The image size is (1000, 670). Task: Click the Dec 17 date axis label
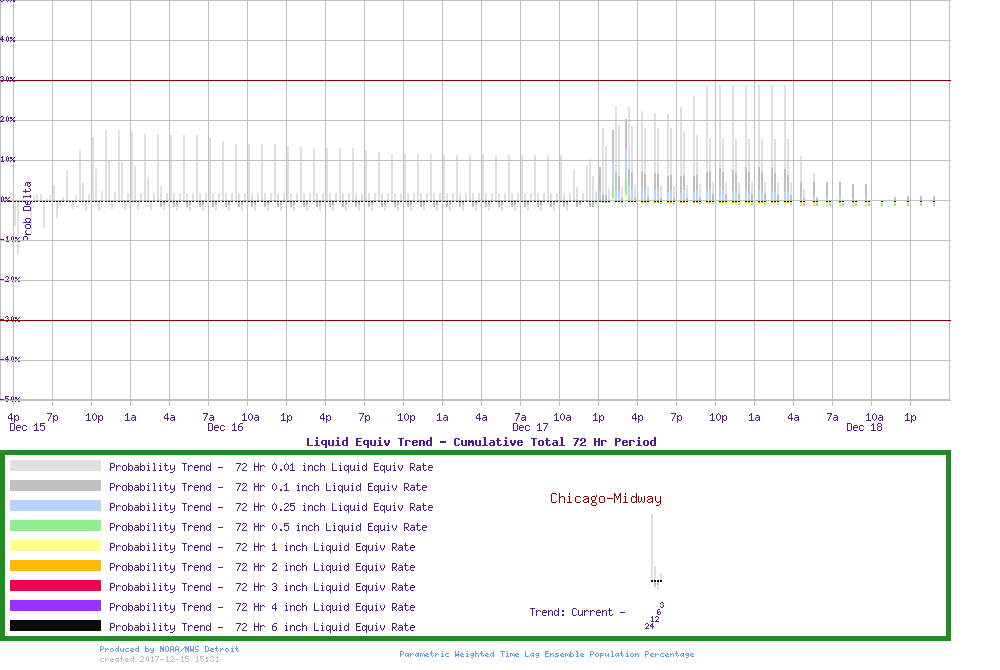click(x=530, y=428)
